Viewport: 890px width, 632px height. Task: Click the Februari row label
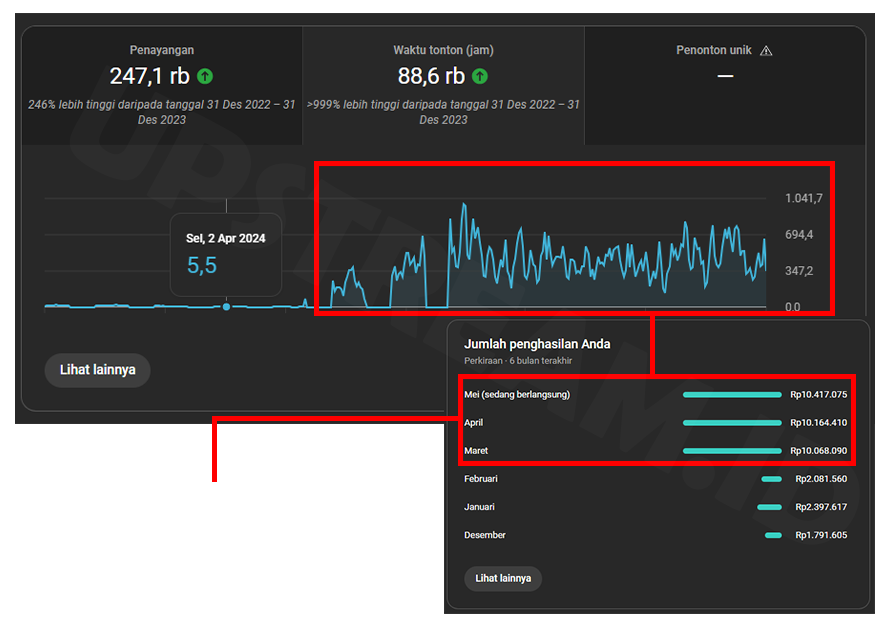tap(481, 479)
